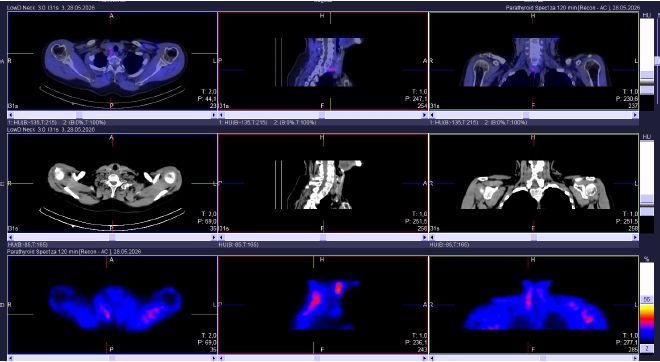Select the SPECT-only sagittal viewport
Viewport: 660px width, 362px height.
tap(323, 304)
